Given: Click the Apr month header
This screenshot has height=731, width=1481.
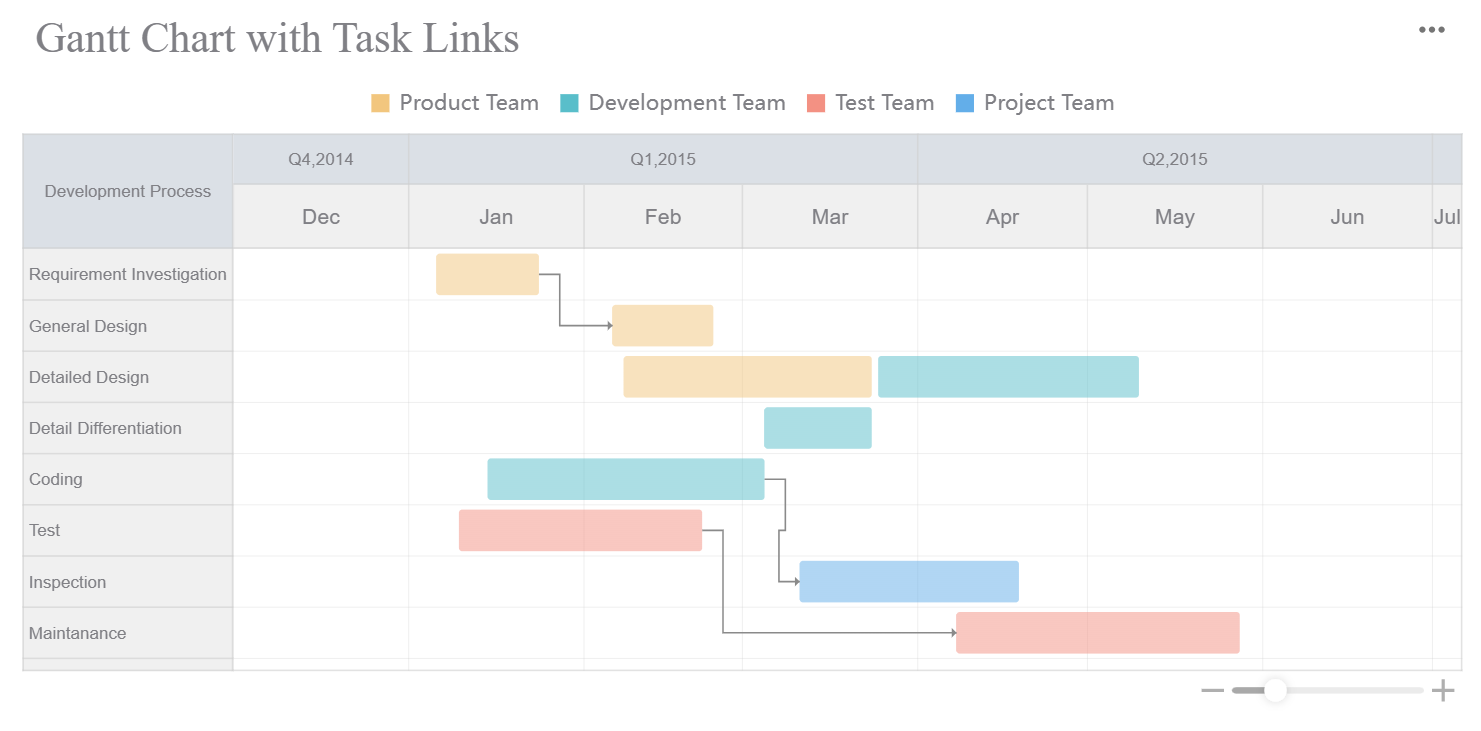Looking at the screenshot, I should 1002,217.
